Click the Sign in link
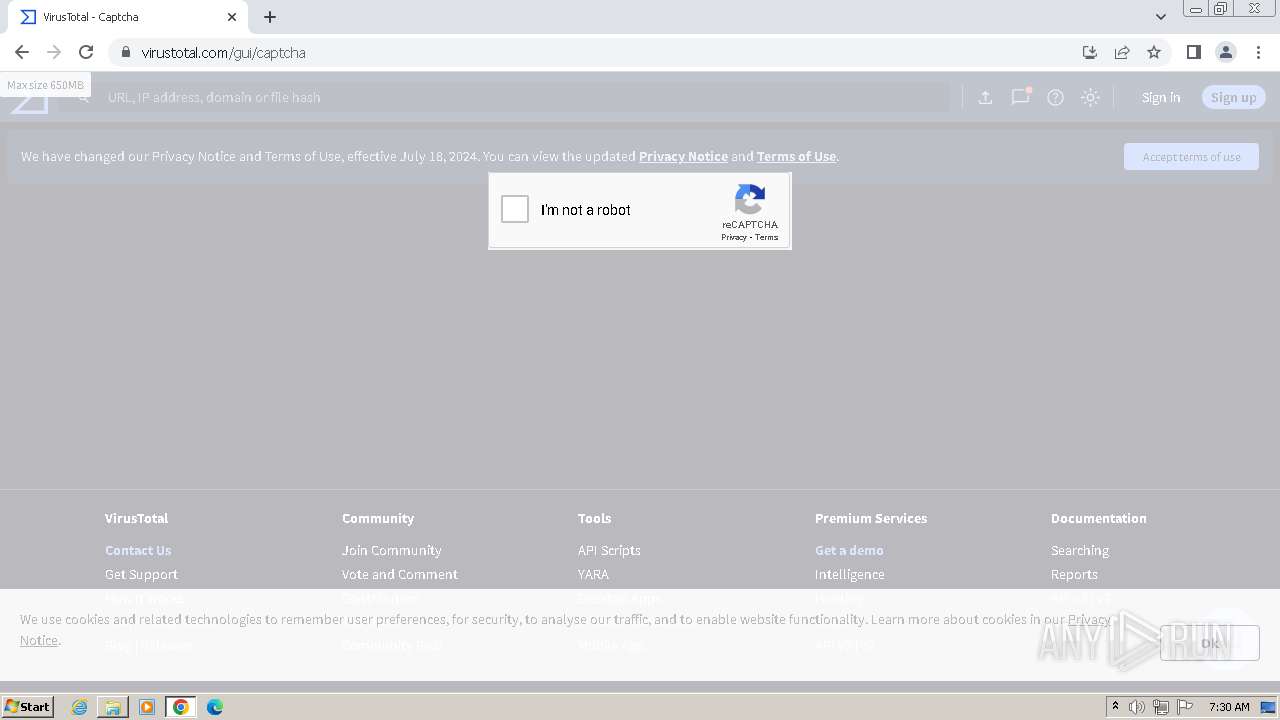The height and width of the screenshot is (720, 1280). click(1161, 97)
